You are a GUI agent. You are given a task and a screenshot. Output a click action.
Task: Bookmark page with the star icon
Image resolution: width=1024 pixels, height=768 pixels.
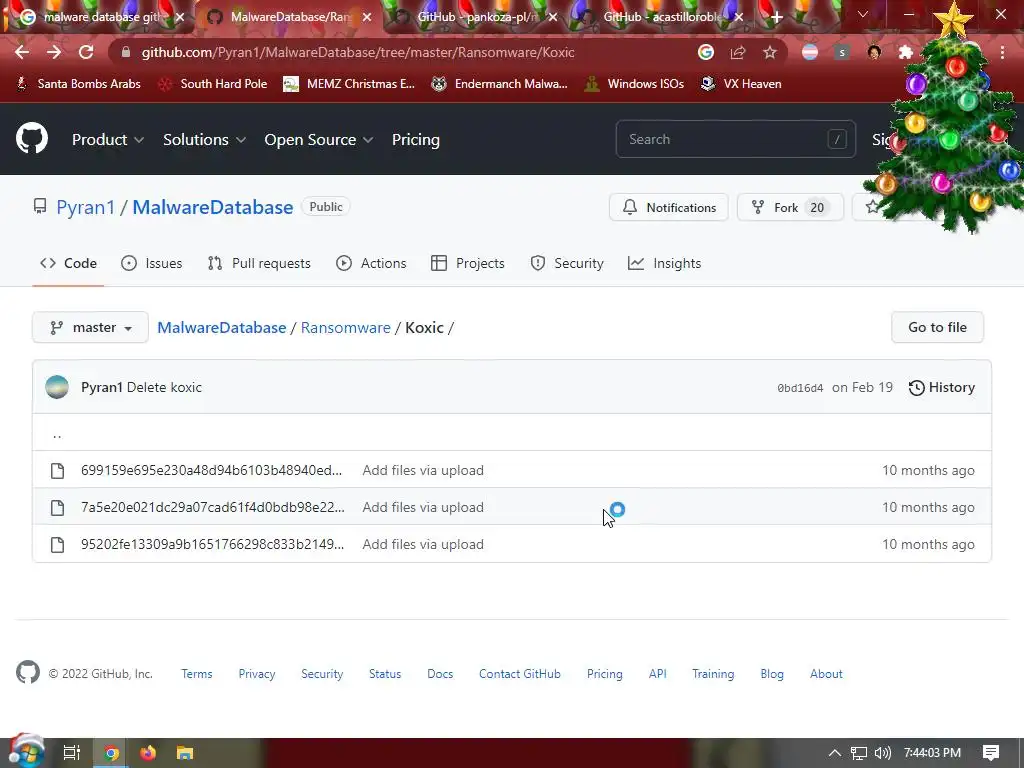[x=770, y=52]
